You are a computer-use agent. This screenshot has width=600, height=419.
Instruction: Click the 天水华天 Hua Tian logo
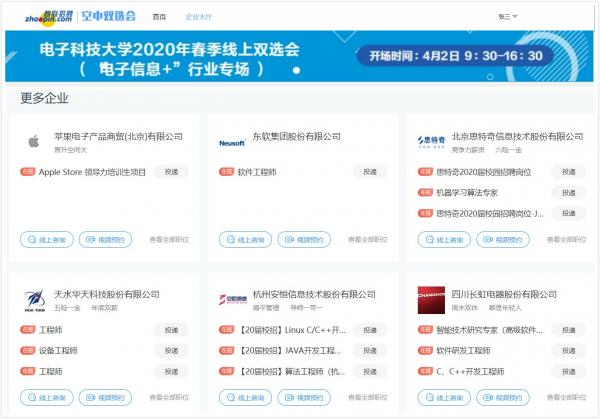pyautogui.click(x=34, y=300)
